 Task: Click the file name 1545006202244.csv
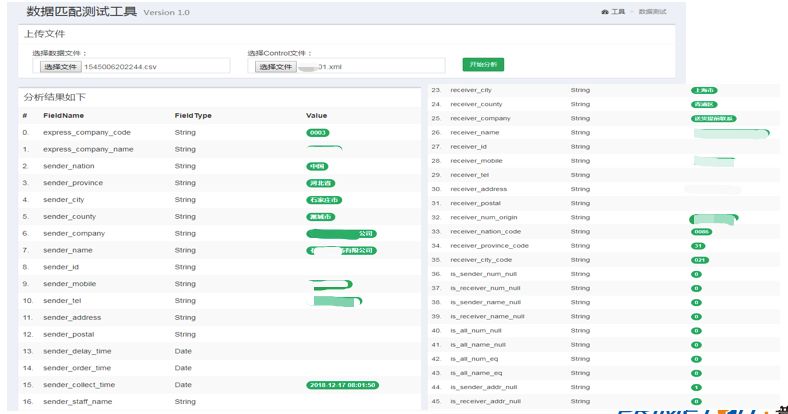(120, 67)
